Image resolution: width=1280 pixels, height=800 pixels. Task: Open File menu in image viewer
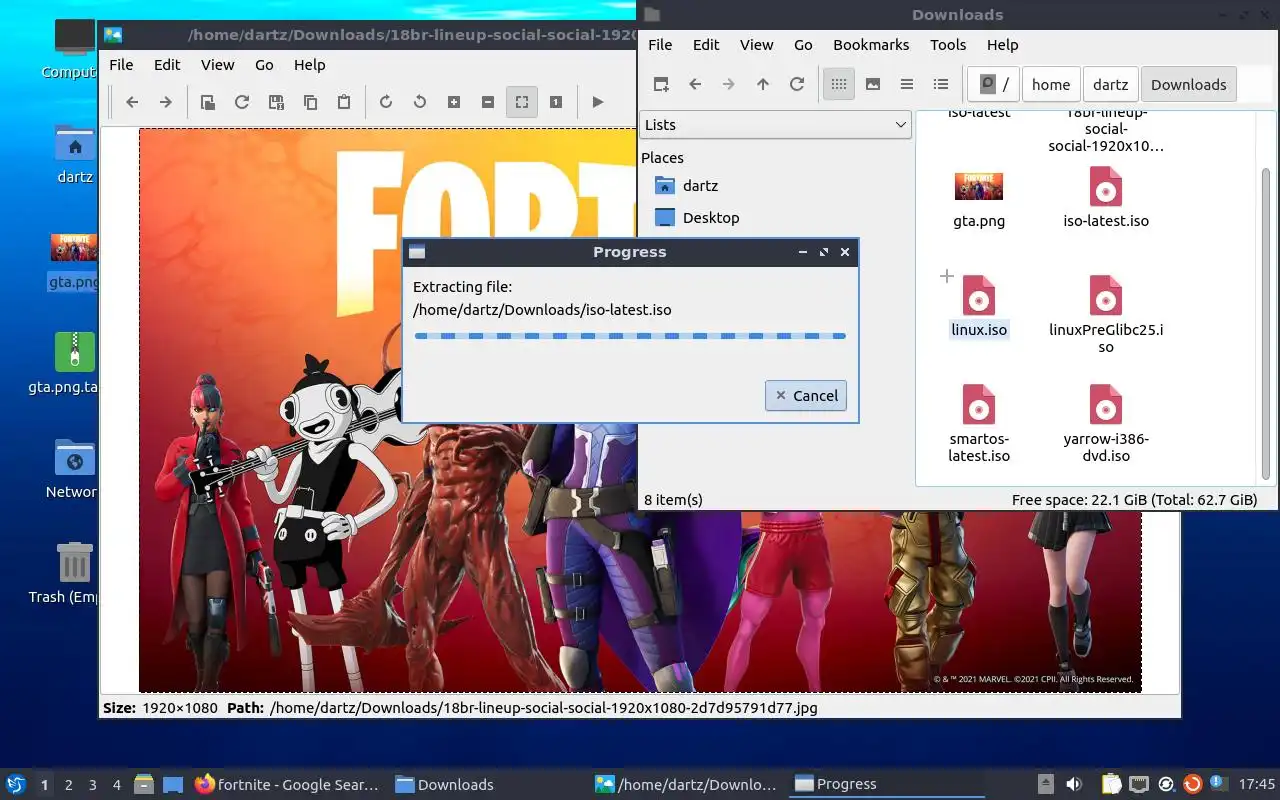121,64
